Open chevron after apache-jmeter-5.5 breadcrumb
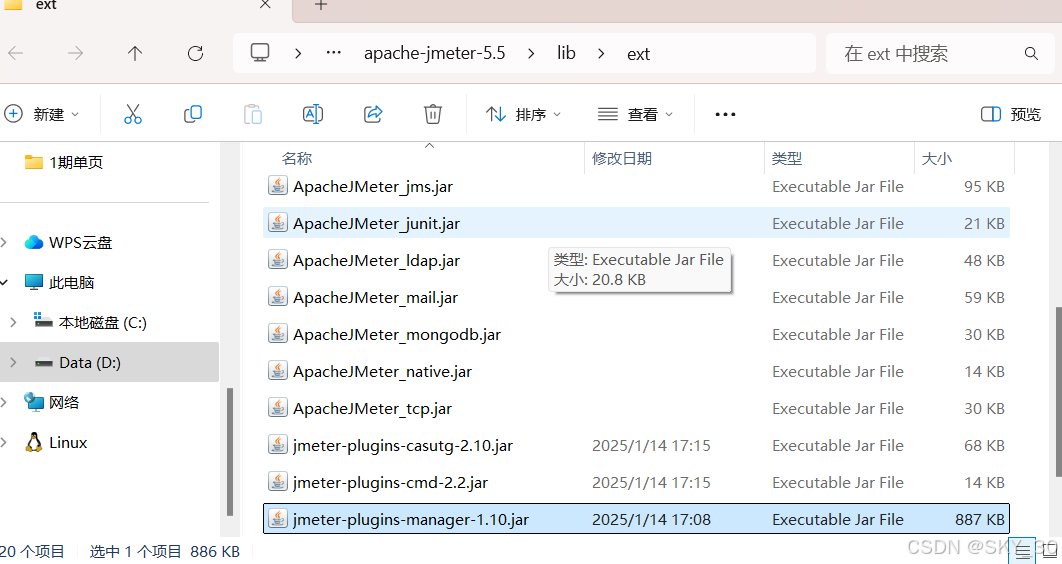This screenshot has width=1062, height=564. point(531,53)
